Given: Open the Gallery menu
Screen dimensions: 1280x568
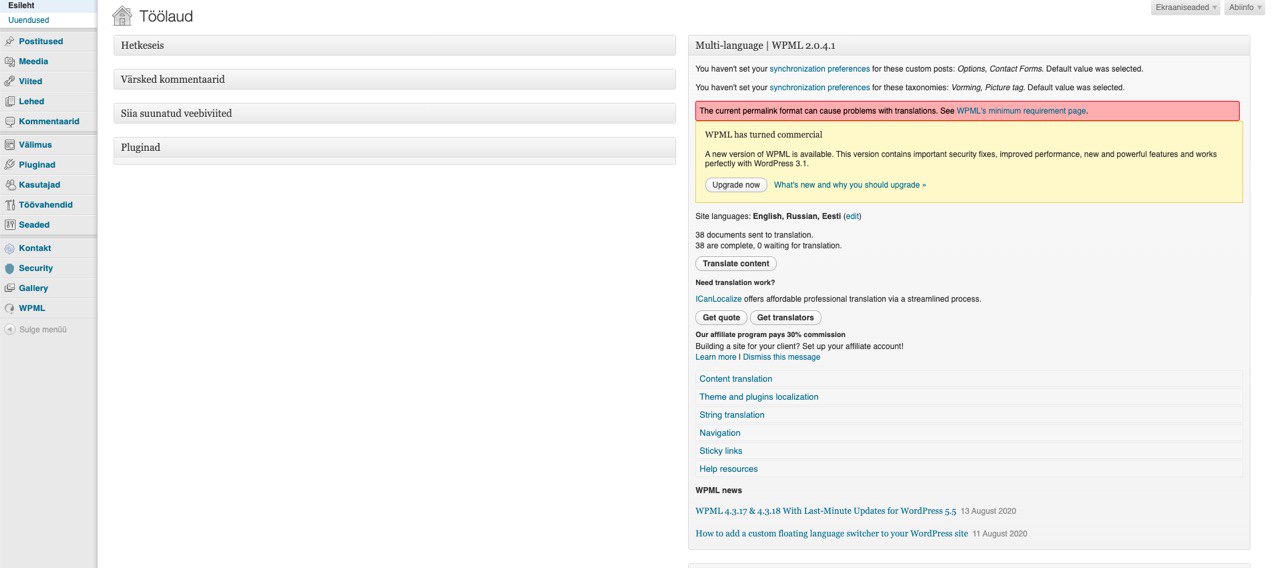Looking at the screenshot, I should click(33, 288).
